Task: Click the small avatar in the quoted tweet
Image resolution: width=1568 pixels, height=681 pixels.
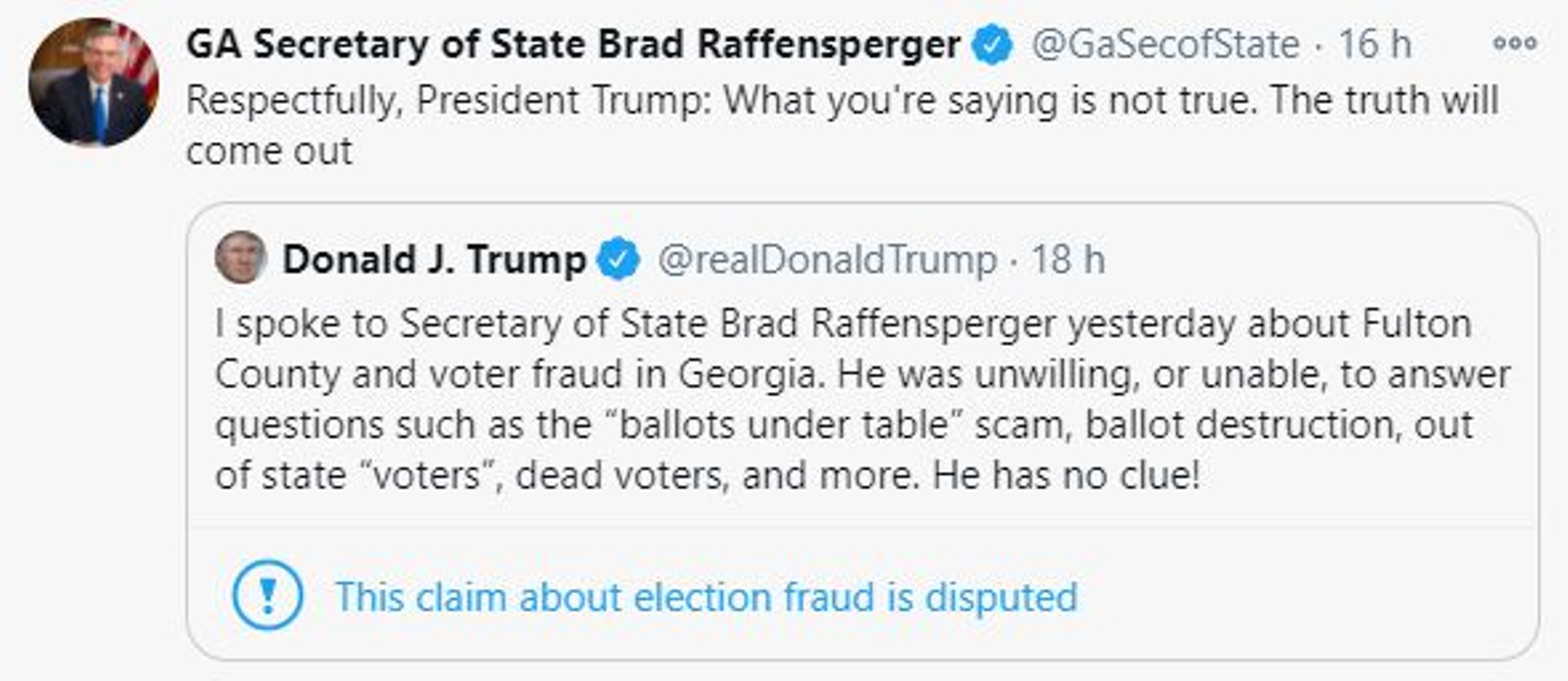Action: click(240, 258)
